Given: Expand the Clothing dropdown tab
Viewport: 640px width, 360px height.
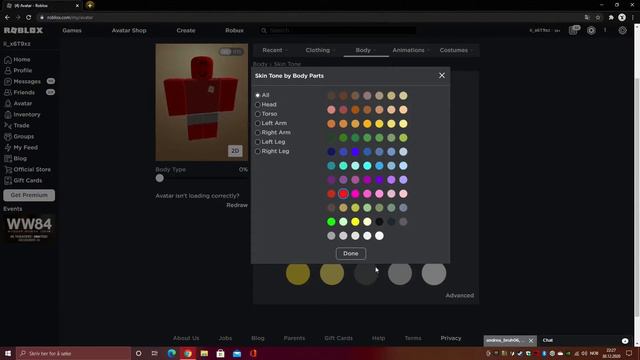Looking at the screenshot, I should pos(320,50).
